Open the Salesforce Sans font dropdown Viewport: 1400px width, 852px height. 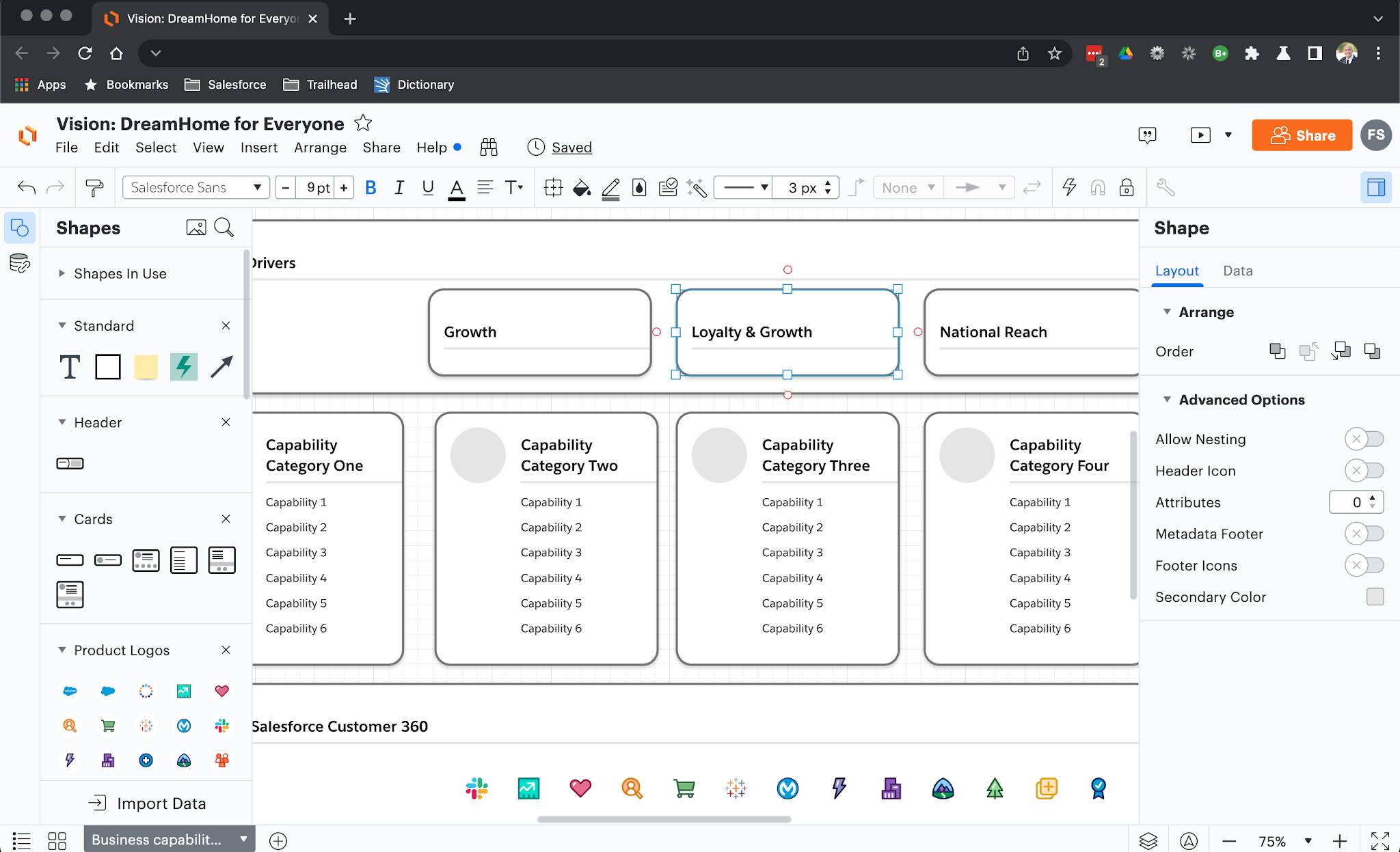[x=196, y=187]
